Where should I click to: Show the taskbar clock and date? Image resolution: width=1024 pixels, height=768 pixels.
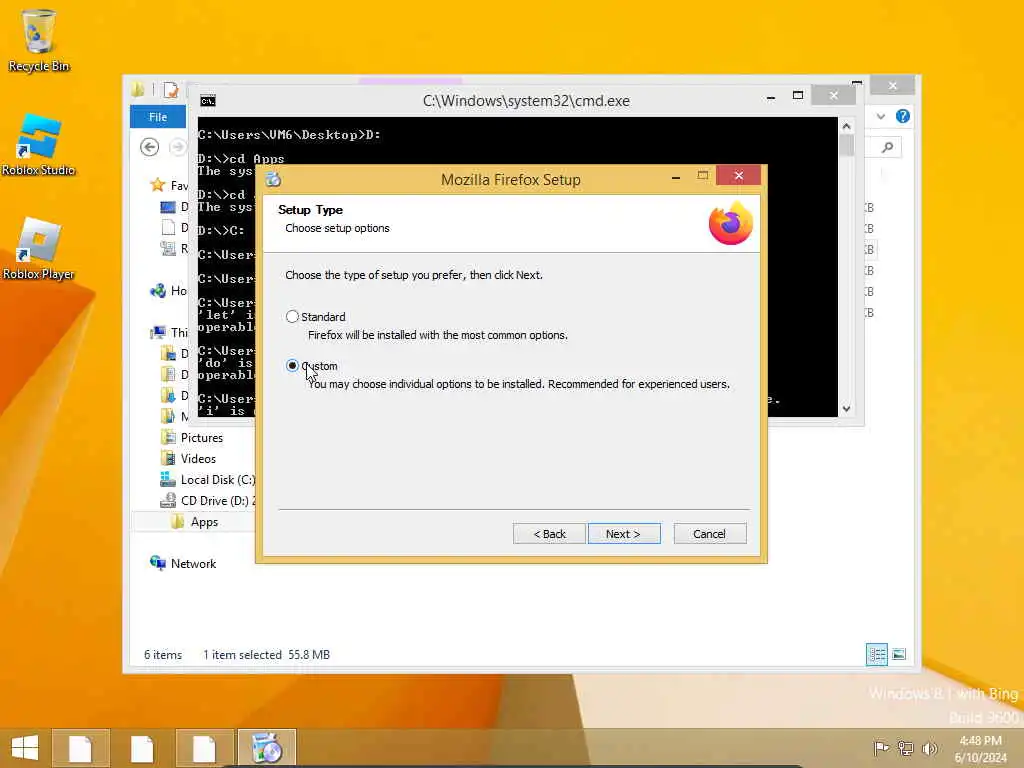980,748
